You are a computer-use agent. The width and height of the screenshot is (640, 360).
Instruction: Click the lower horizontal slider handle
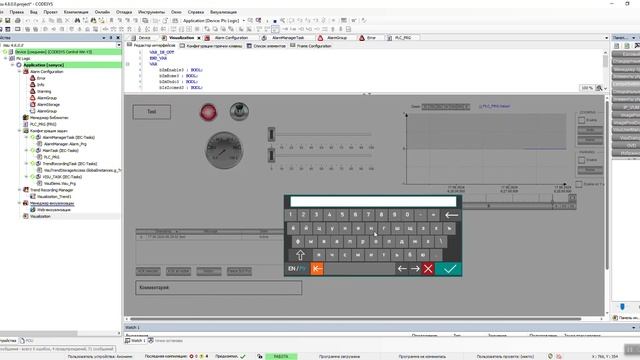[271, 156]
